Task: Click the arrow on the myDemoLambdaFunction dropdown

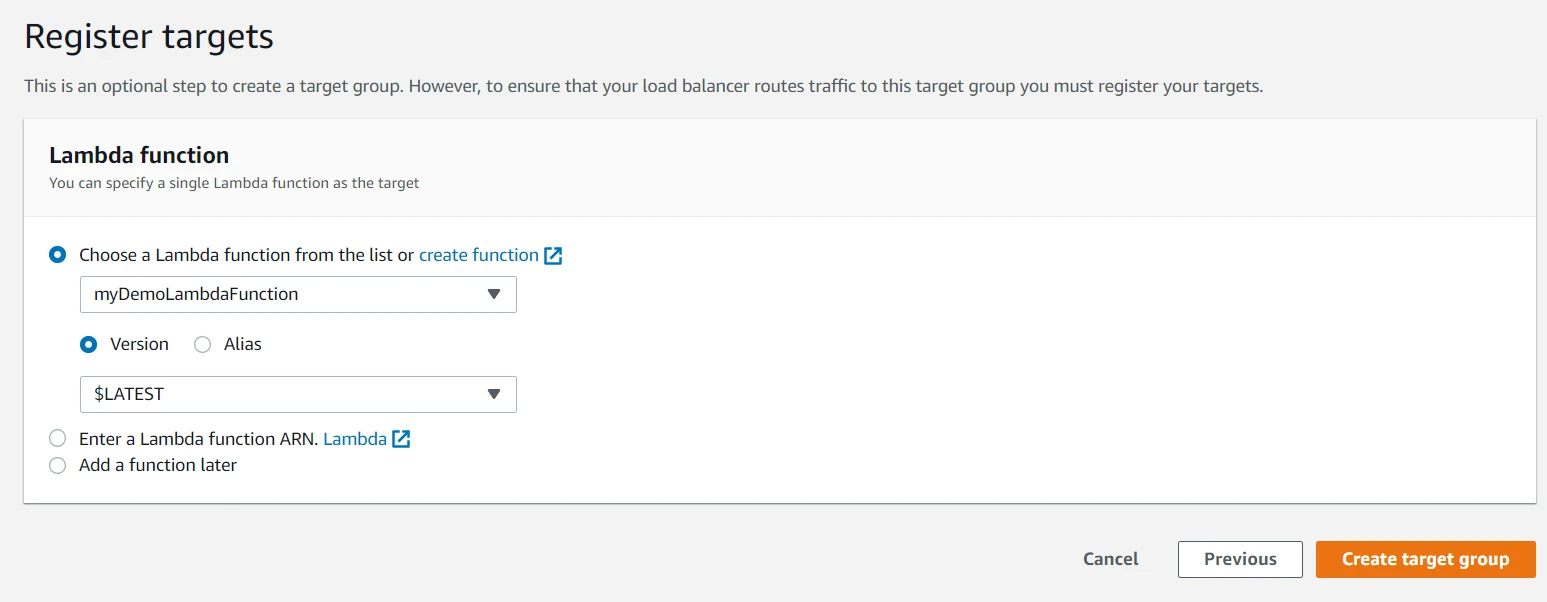Action: click(493, 294)
